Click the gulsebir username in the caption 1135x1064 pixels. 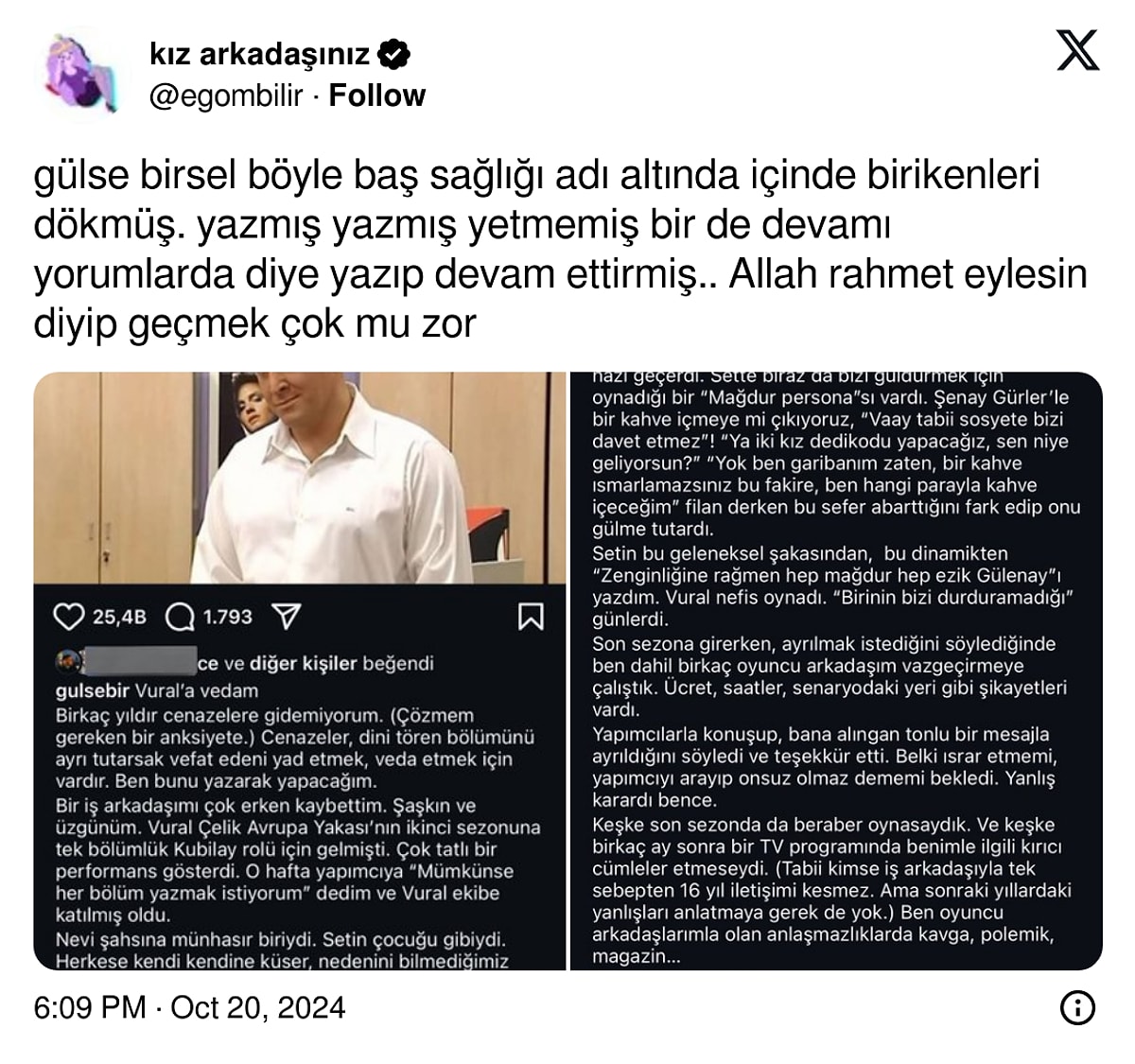click(x=93, y=690)
